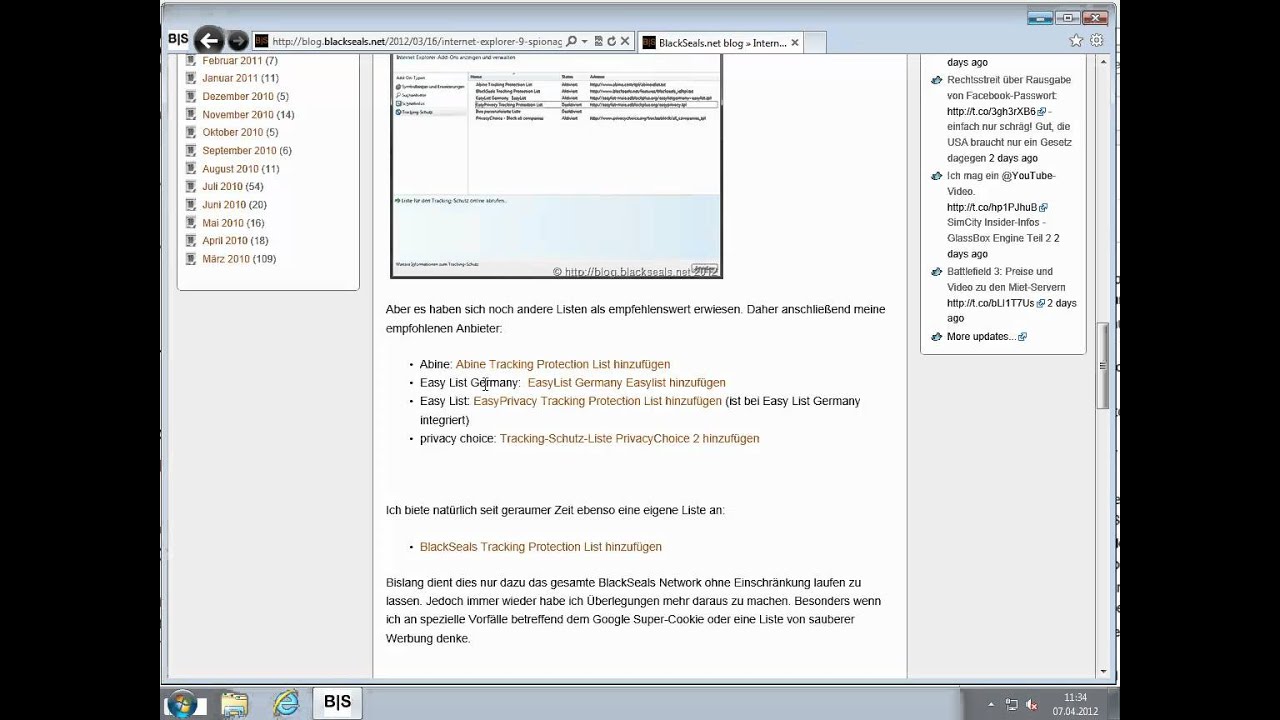Refresh the page with the reload icon

[x=611, y=41]
